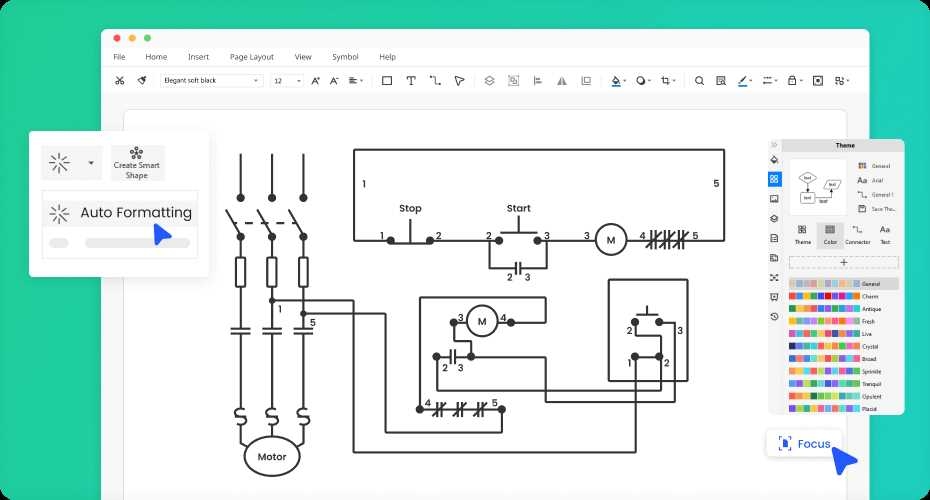This screenshot has width=930, height=500.
Task: Open the layers icon in right sidebar
Action: pyautogui.click(x=774, y=218)
